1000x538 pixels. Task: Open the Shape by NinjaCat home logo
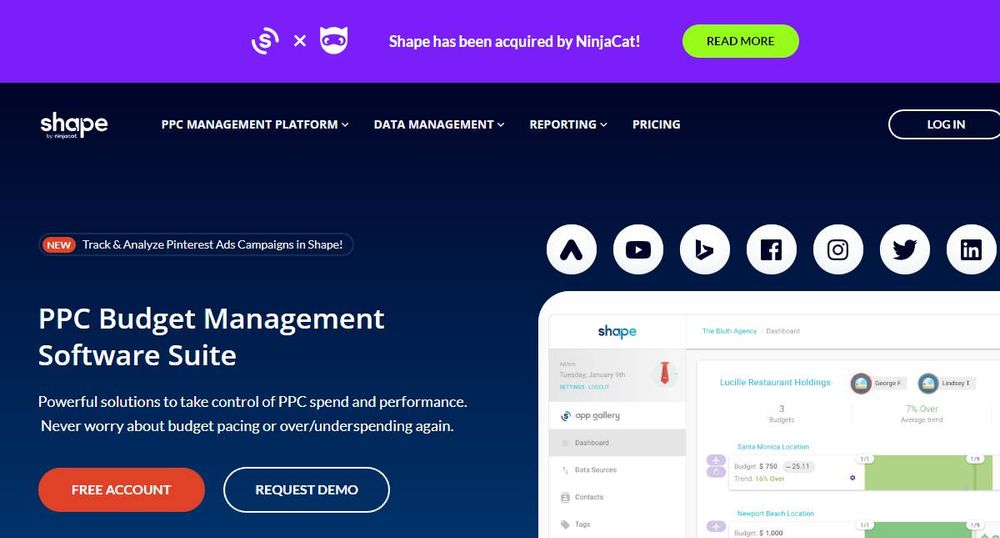74,125
